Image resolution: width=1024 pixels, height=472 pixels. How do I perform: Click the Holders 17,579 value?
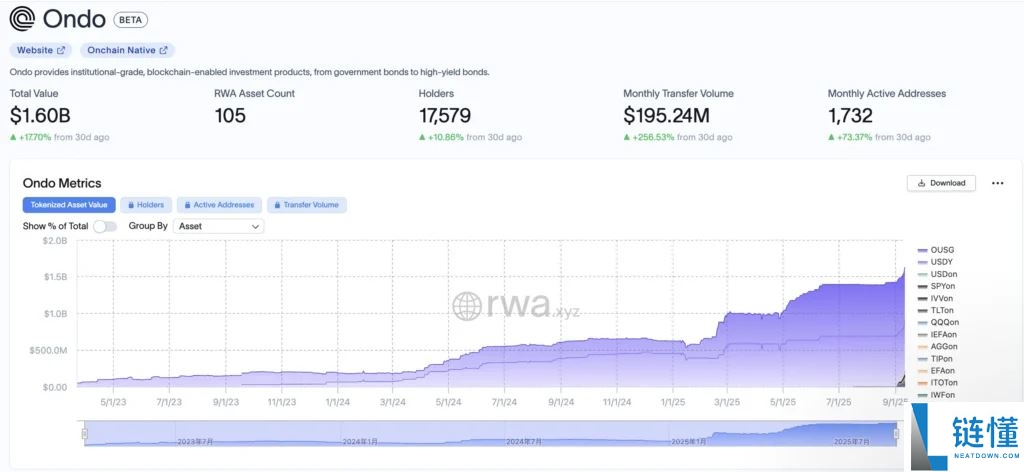point(445,116)
